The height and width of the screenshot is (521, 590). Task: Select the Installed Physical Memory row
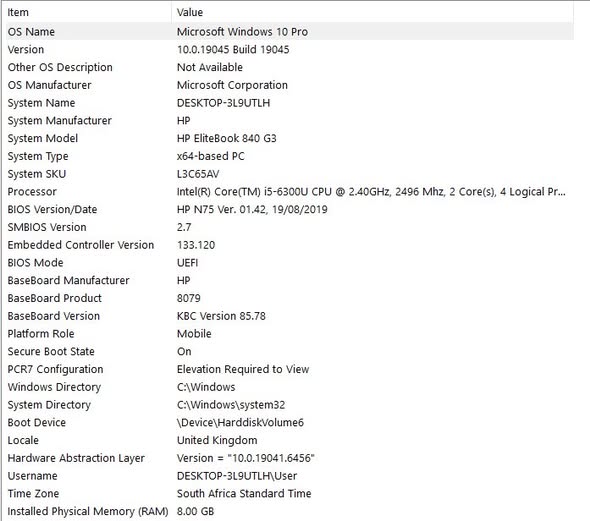pos(290,511)
